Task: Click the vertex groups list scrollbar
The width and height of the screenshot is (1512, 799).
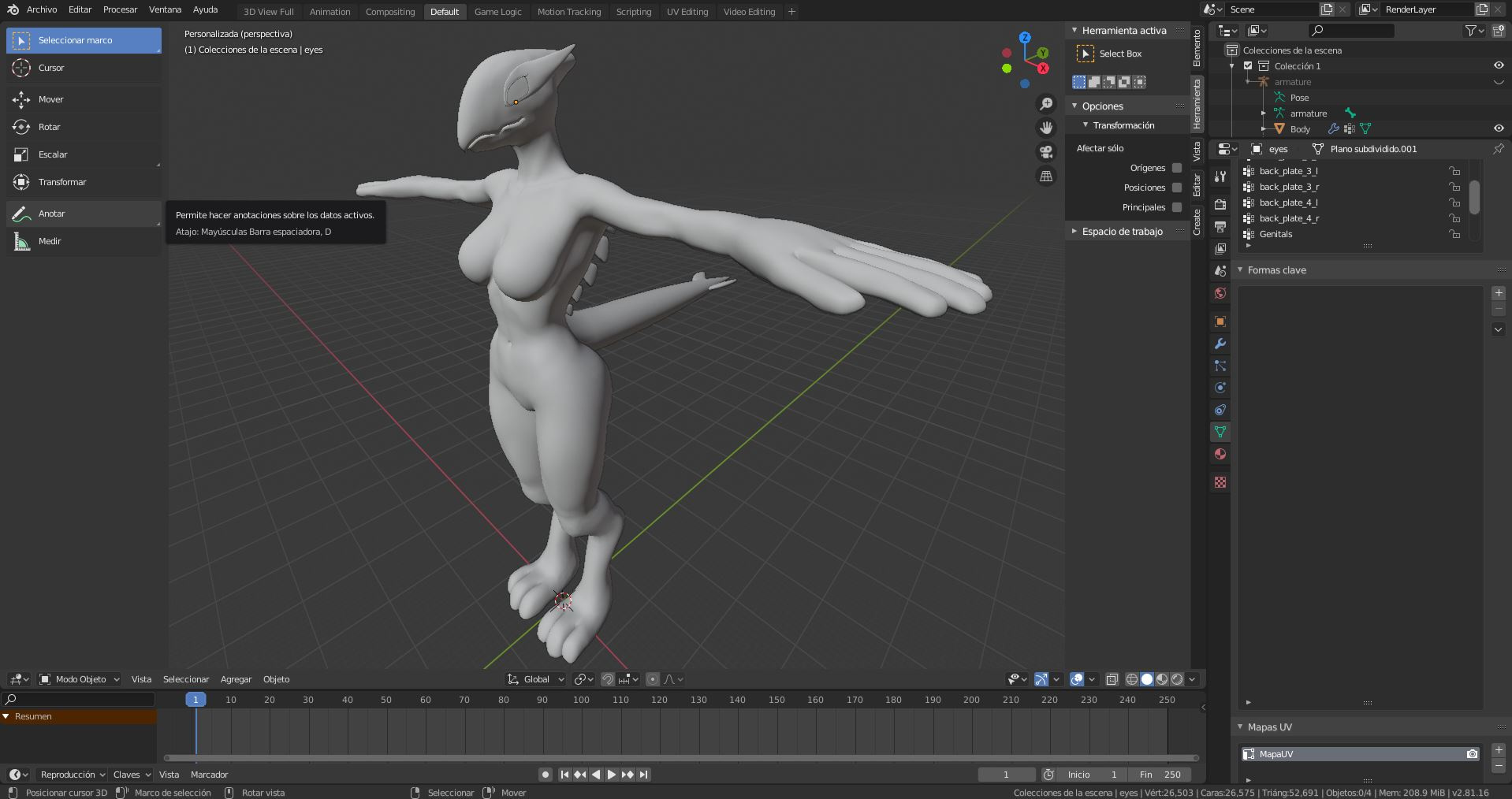Action: click(1475, 197)
